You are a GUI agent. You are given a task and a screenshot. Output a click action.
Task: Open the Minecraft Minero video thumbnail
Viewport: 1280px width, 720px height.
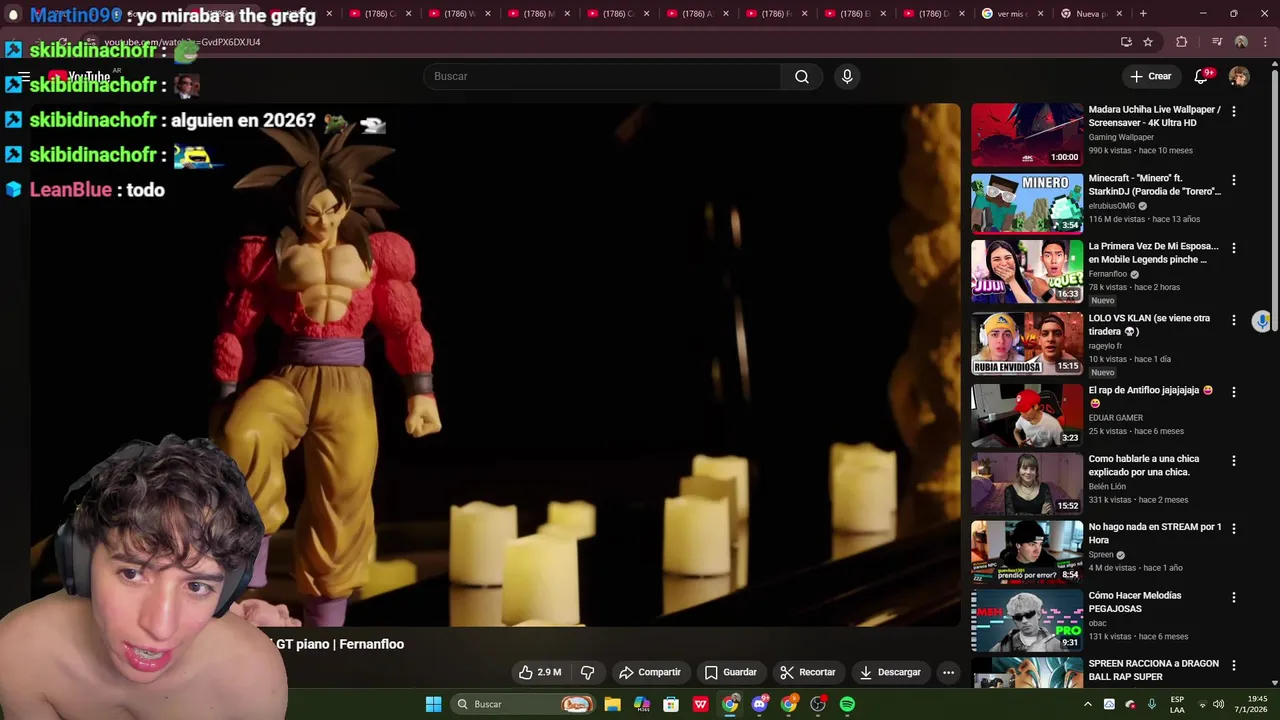pyautogui.click(x=1027, y=203)
